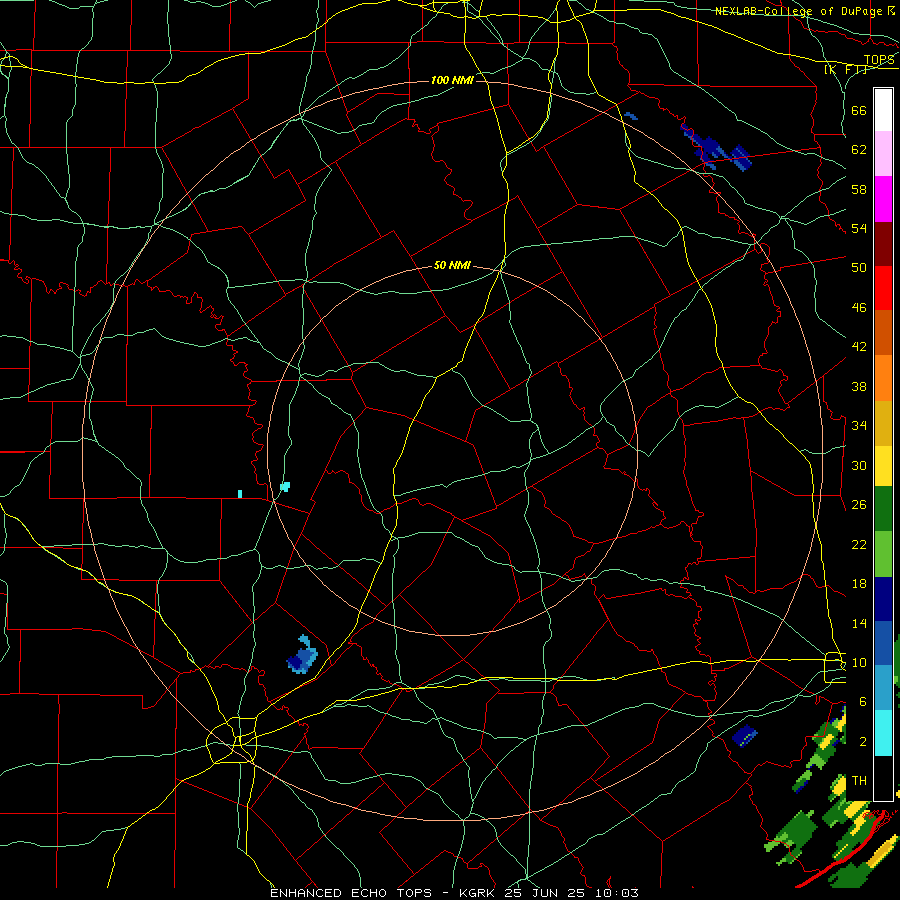Screen dimensions: 900x900
Task: Click the dark blue echo cluster in northeast
Action: coord(716,148)
